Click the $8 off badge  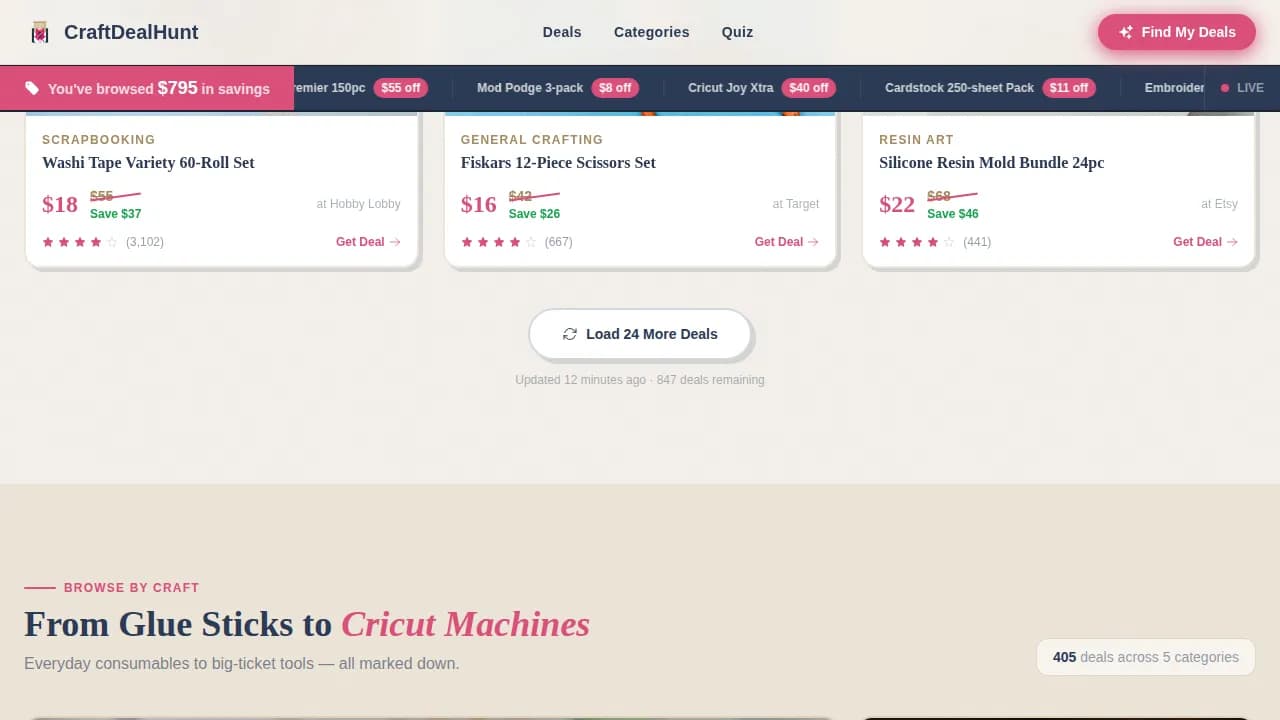[615, 88]
